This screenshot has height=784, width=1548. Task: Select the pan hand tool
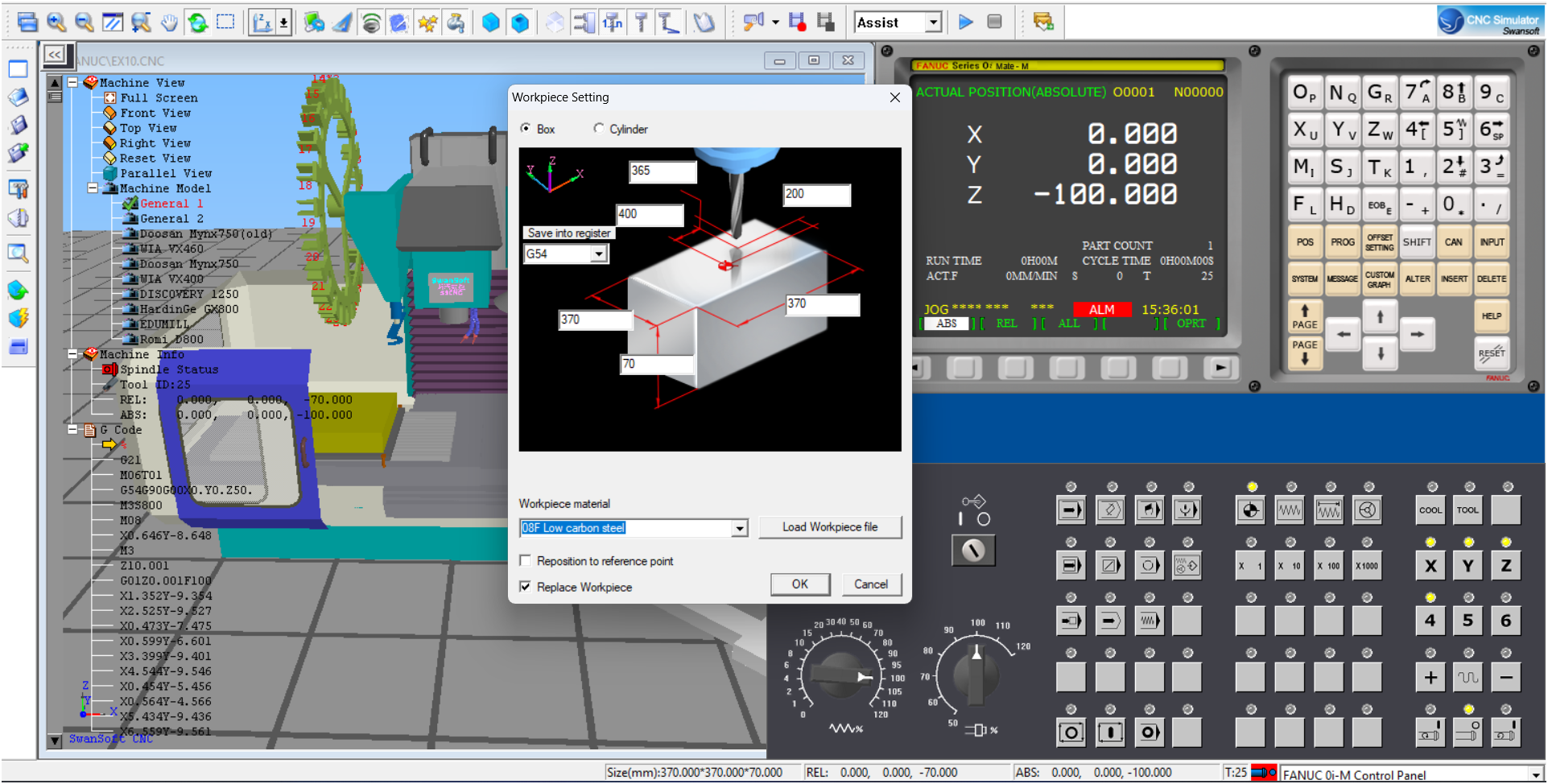point(169,23)
